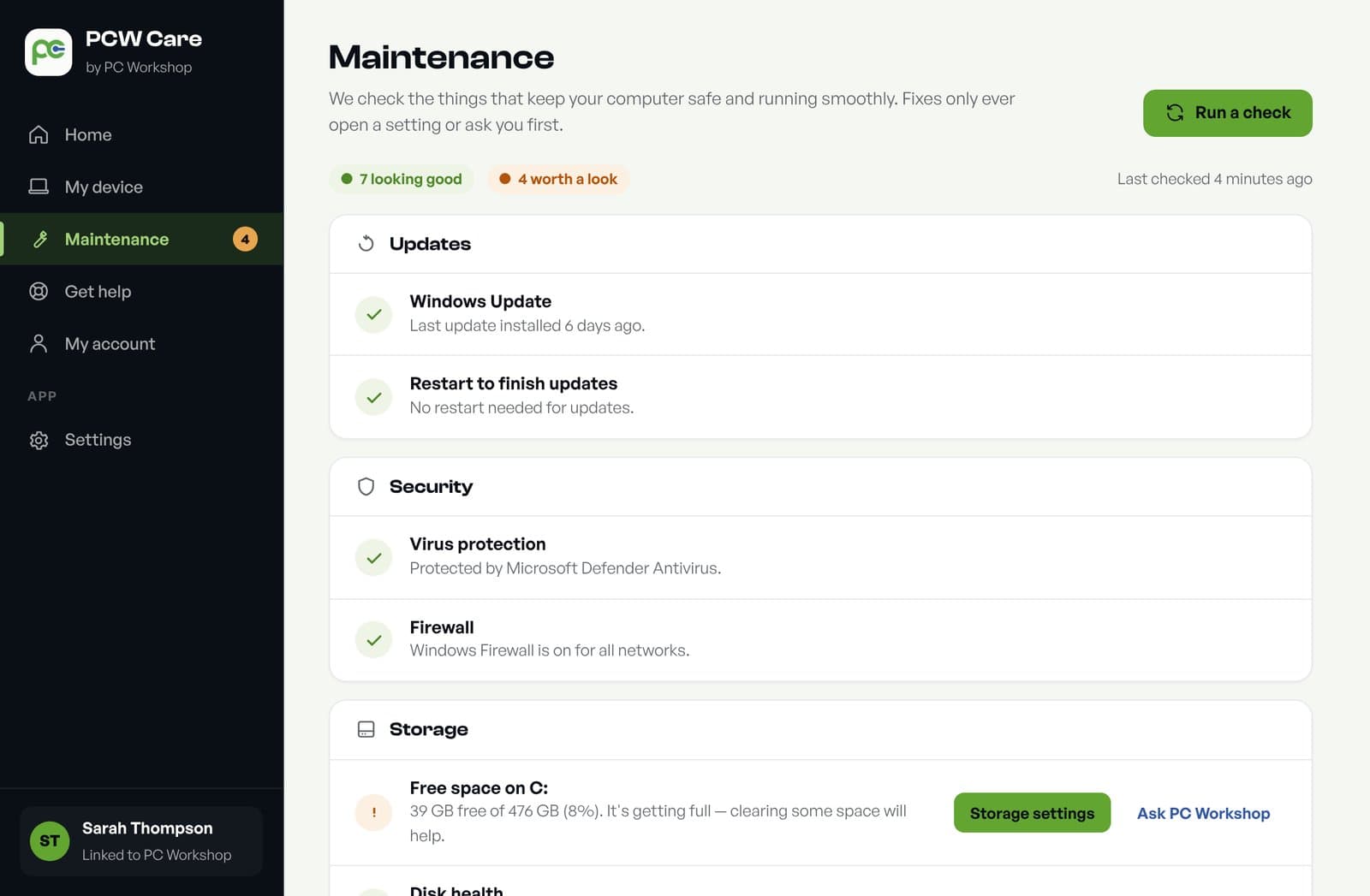Go to My device
This screenshot has width=1370, height=896.
[141, 187]
